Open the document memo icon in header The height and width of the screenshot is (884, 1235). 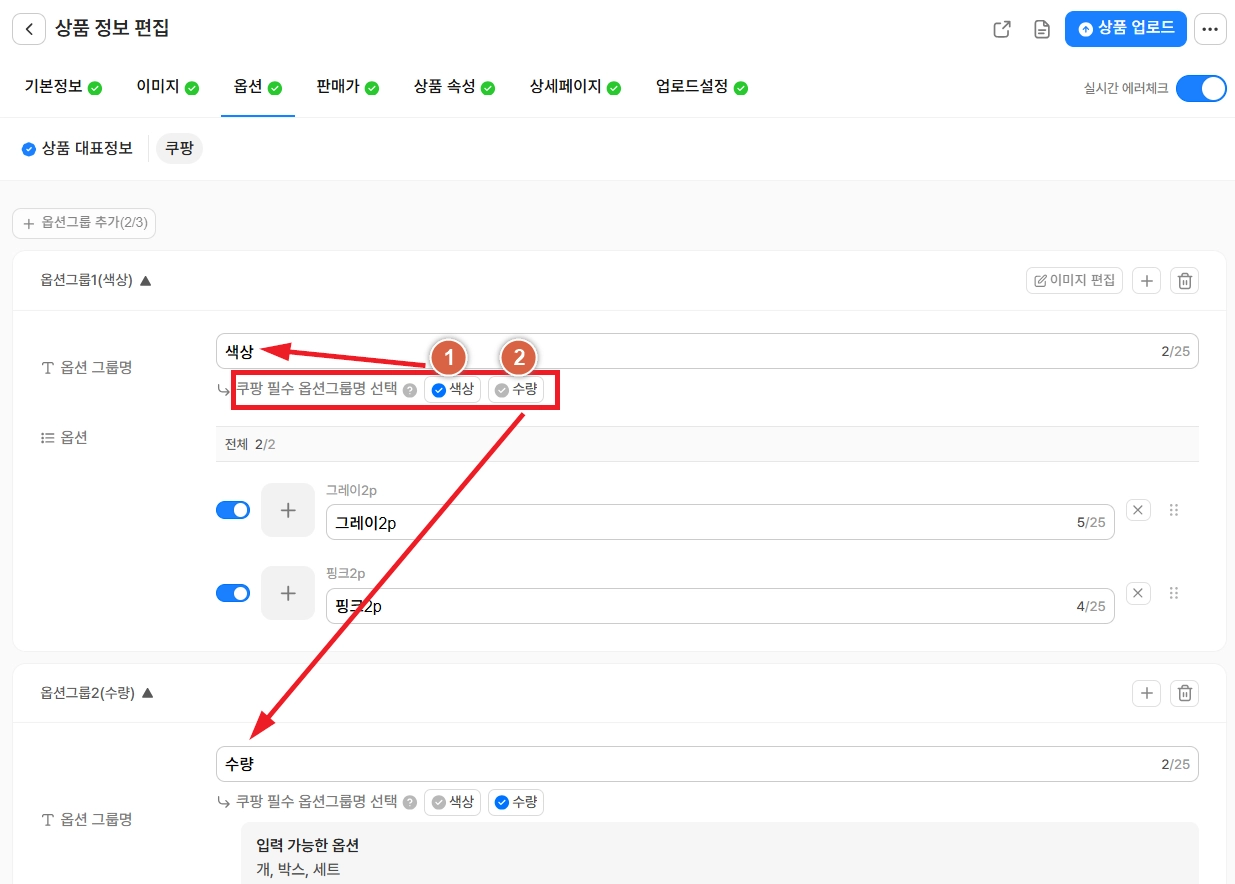pos(1042,29)
